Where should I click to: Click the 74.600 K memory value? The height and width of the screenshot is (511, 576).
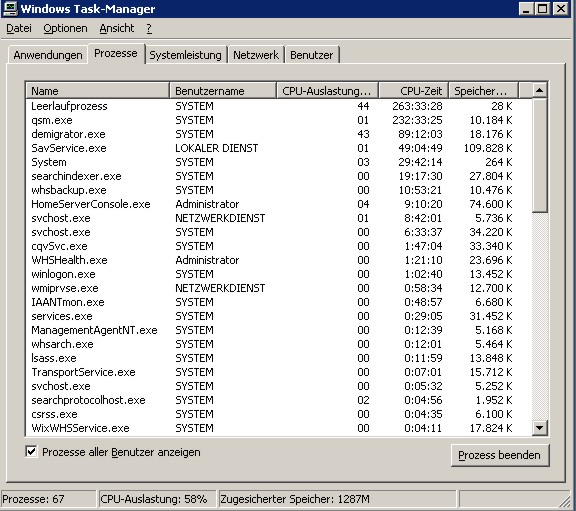[x=491, y=204]
